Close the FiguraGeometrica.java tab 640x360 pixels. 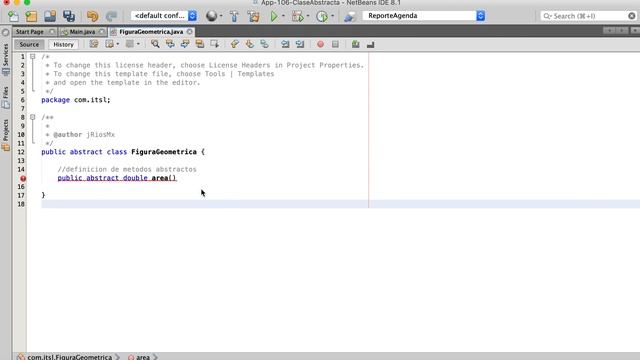(190, 31)
